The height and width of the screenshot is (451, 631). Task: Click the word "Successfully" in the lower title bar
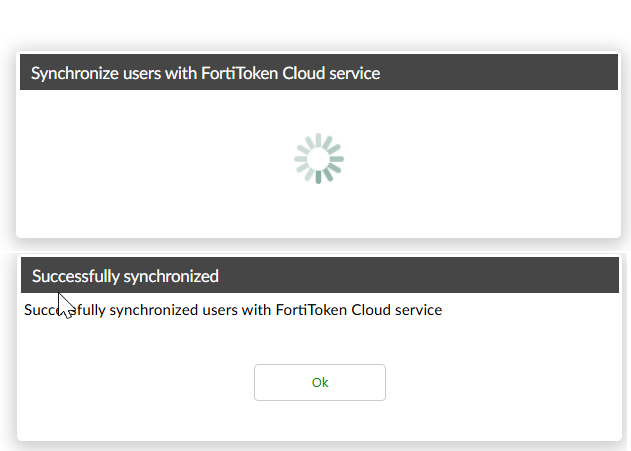77,276
